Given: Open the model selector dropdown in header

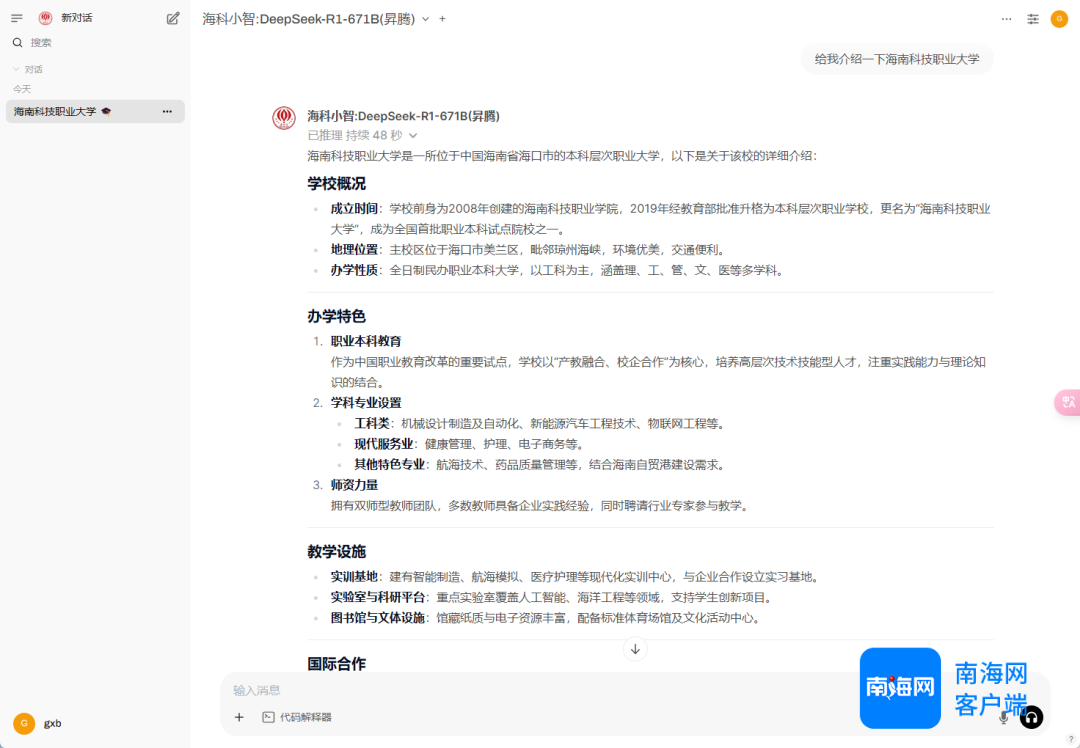Looking at the screenshot, I should pos(315,19).
